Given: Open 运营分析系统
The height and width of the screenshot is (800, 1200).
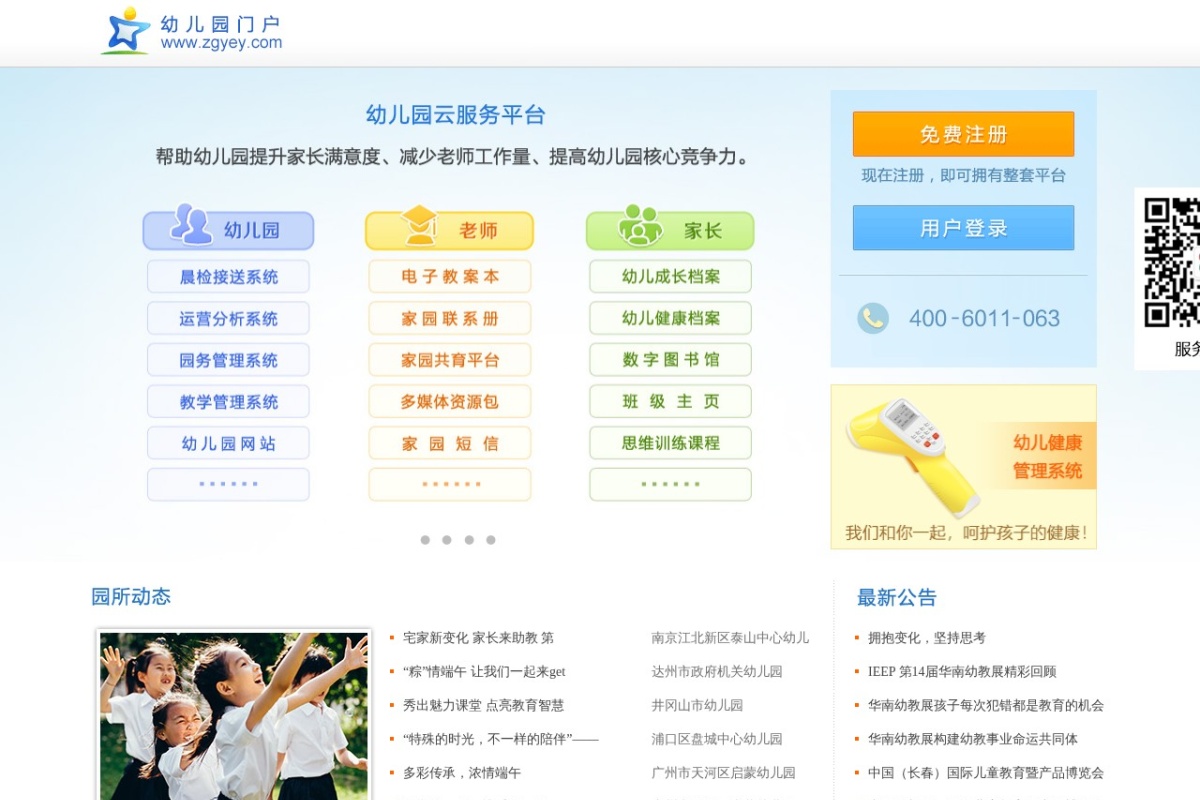Looking at the screenshot, I should coord(228,319).
